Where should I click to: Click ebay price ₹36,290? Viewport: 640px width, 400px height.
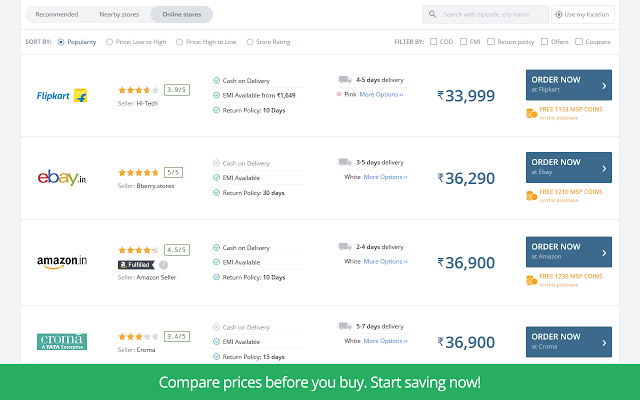click(466, 178)
